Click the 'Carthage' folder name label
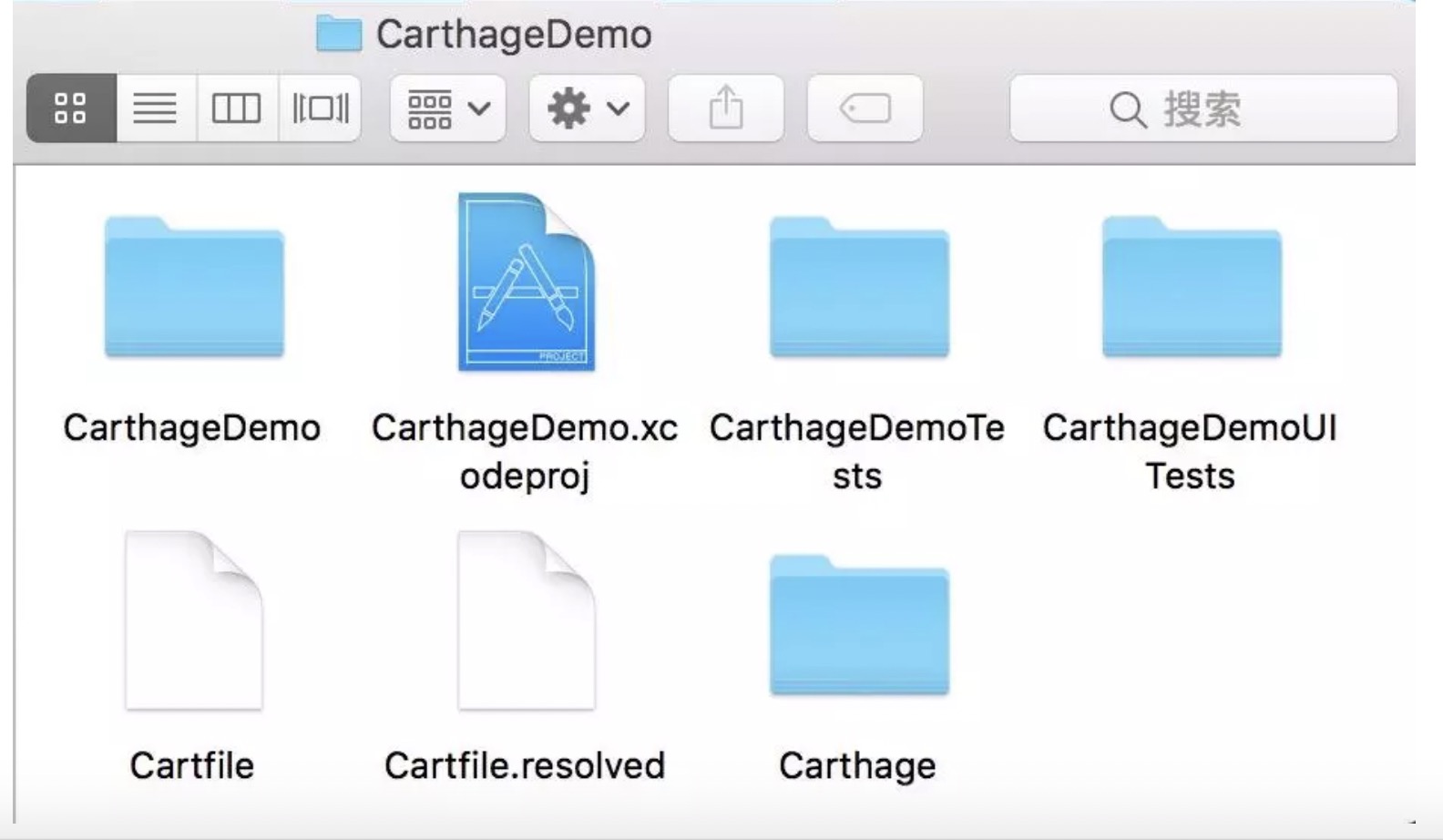This screenshot has height=840, width=1443. (857, 767)
